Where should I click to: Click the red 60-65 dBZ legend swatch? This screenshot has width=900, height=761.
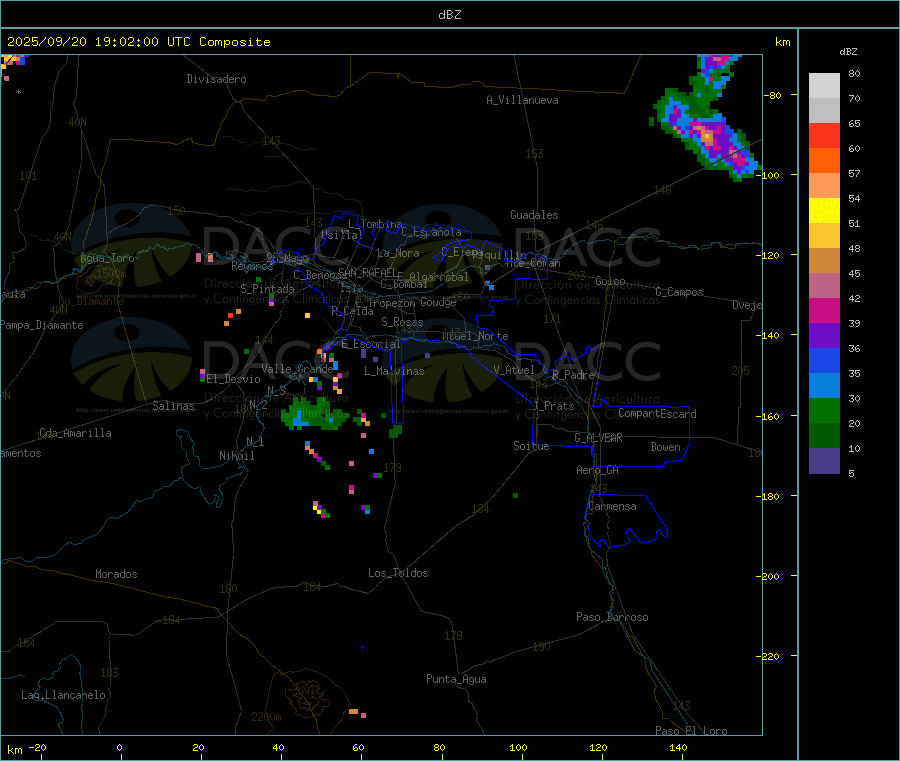824,135
